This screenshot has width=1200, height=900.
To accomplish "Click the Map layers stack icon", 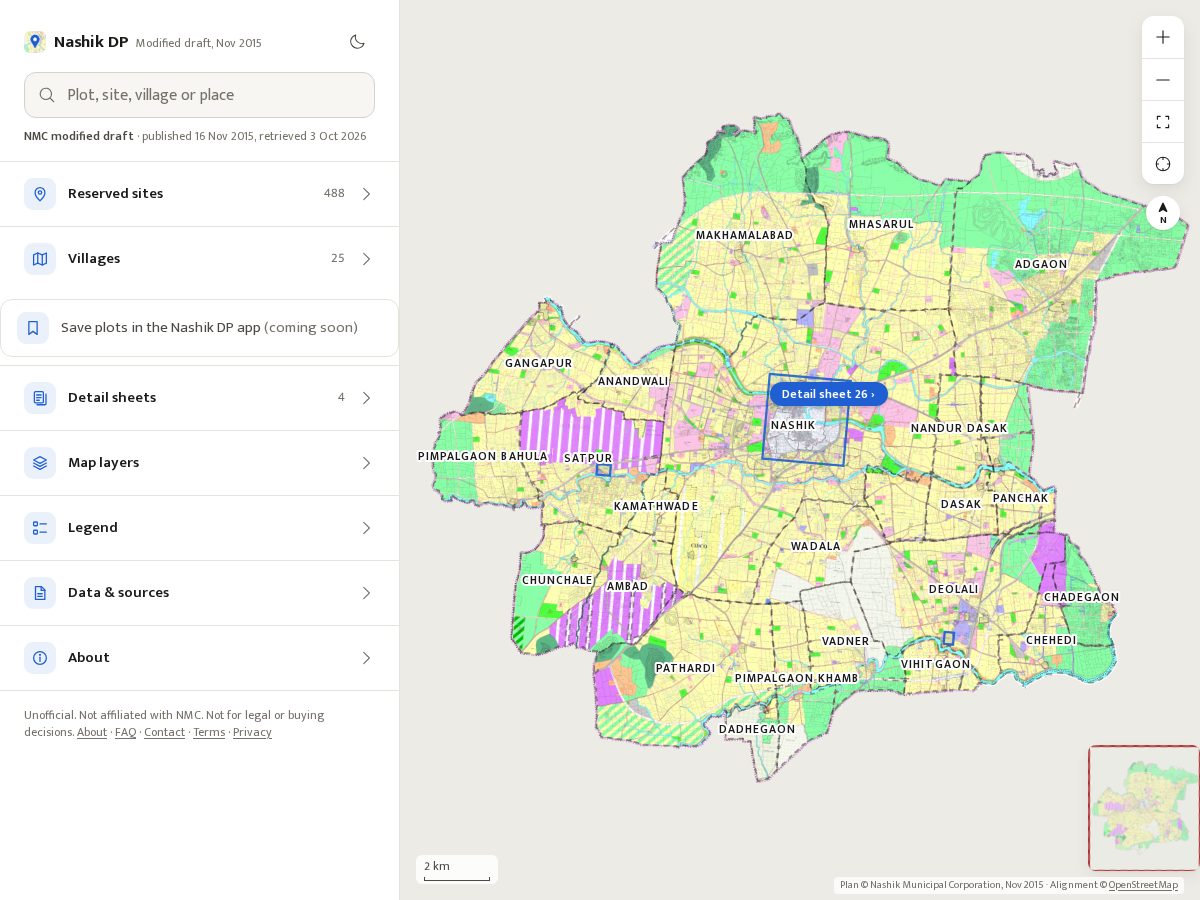I will pyautogui.click(x=40, y=463).
